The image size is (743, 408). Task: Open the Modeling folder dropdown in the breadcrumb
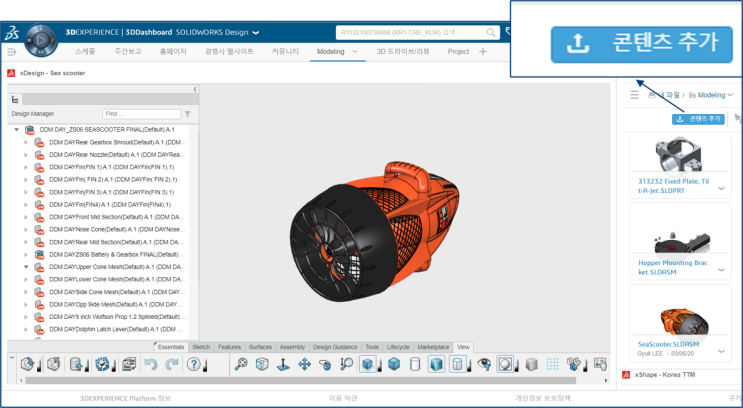730,95
